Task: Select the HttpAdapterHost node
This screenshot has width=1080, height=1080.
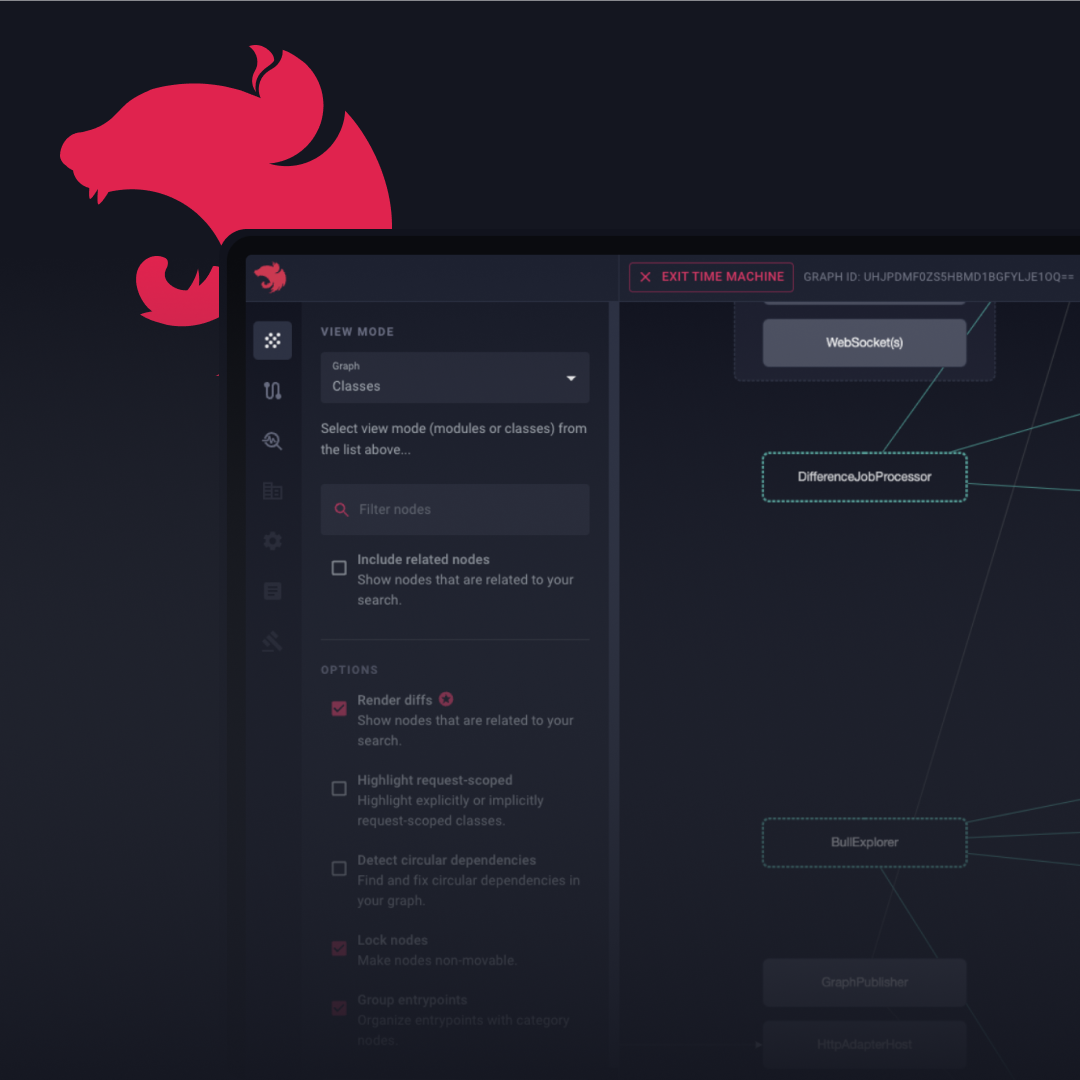Action: (864, 1044)
